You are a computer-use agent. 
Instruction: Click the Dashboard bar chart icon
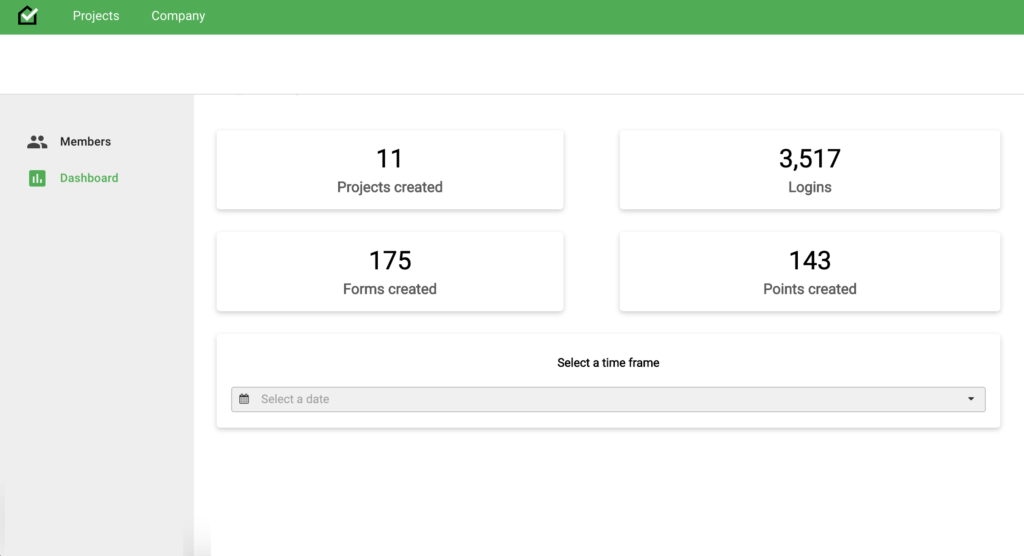37,178
